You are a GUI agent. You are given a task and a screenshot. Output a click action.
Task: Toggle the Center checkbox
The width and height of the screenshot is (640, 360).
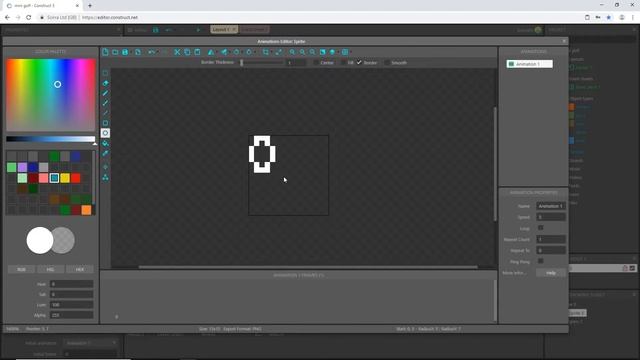click(316, 63)
